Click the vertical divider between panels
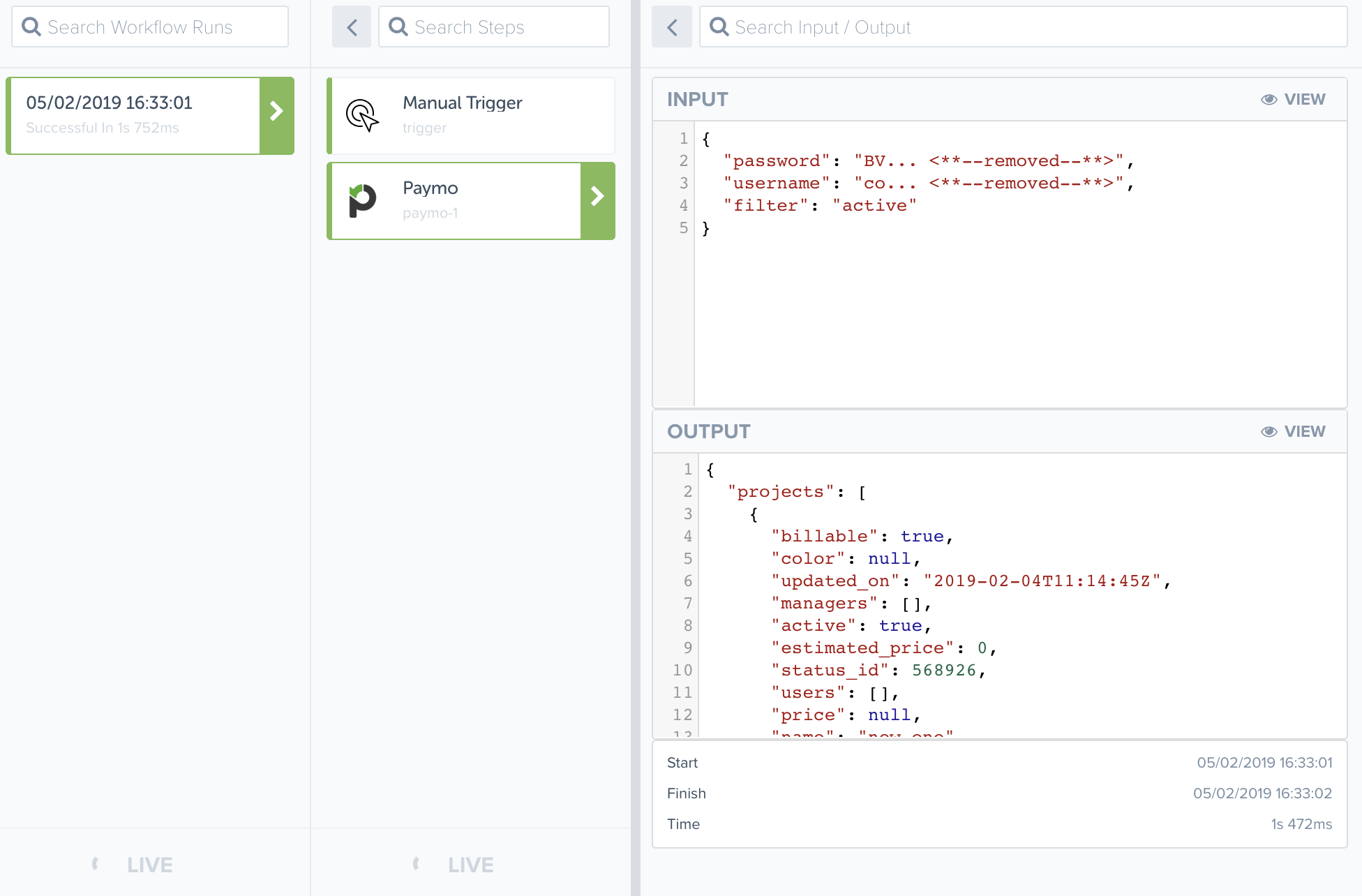Screen dimensions: 1362x896 click(635, 447)
